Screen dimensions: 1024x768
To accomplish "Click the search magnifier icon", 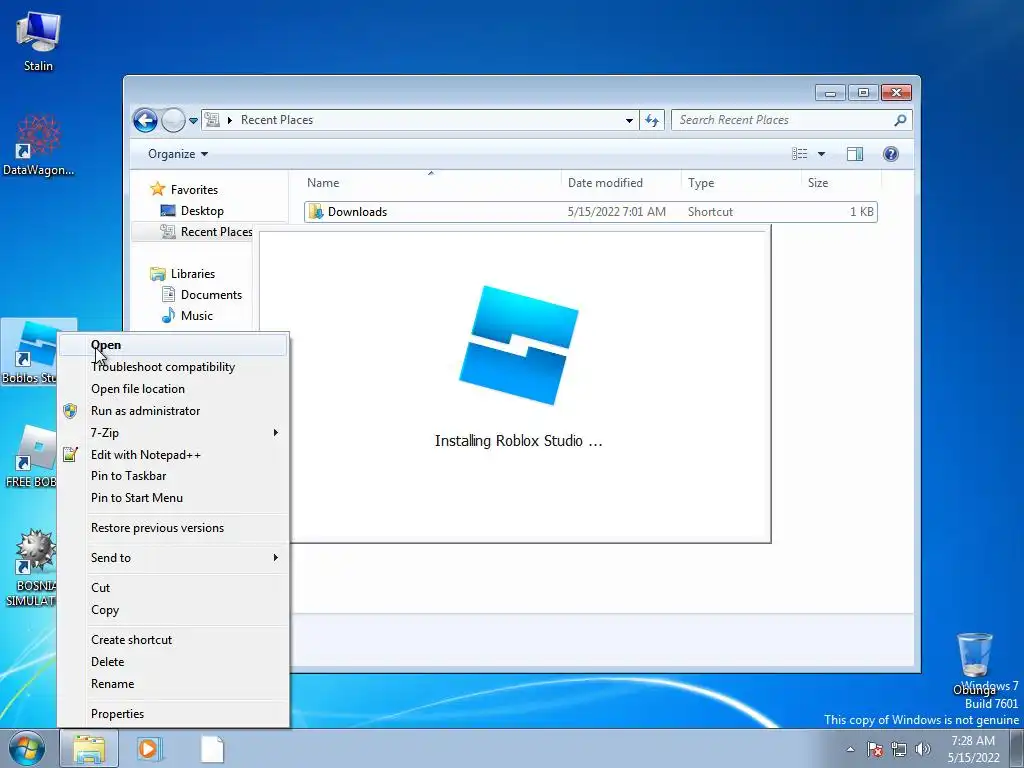I will point(900,120).
